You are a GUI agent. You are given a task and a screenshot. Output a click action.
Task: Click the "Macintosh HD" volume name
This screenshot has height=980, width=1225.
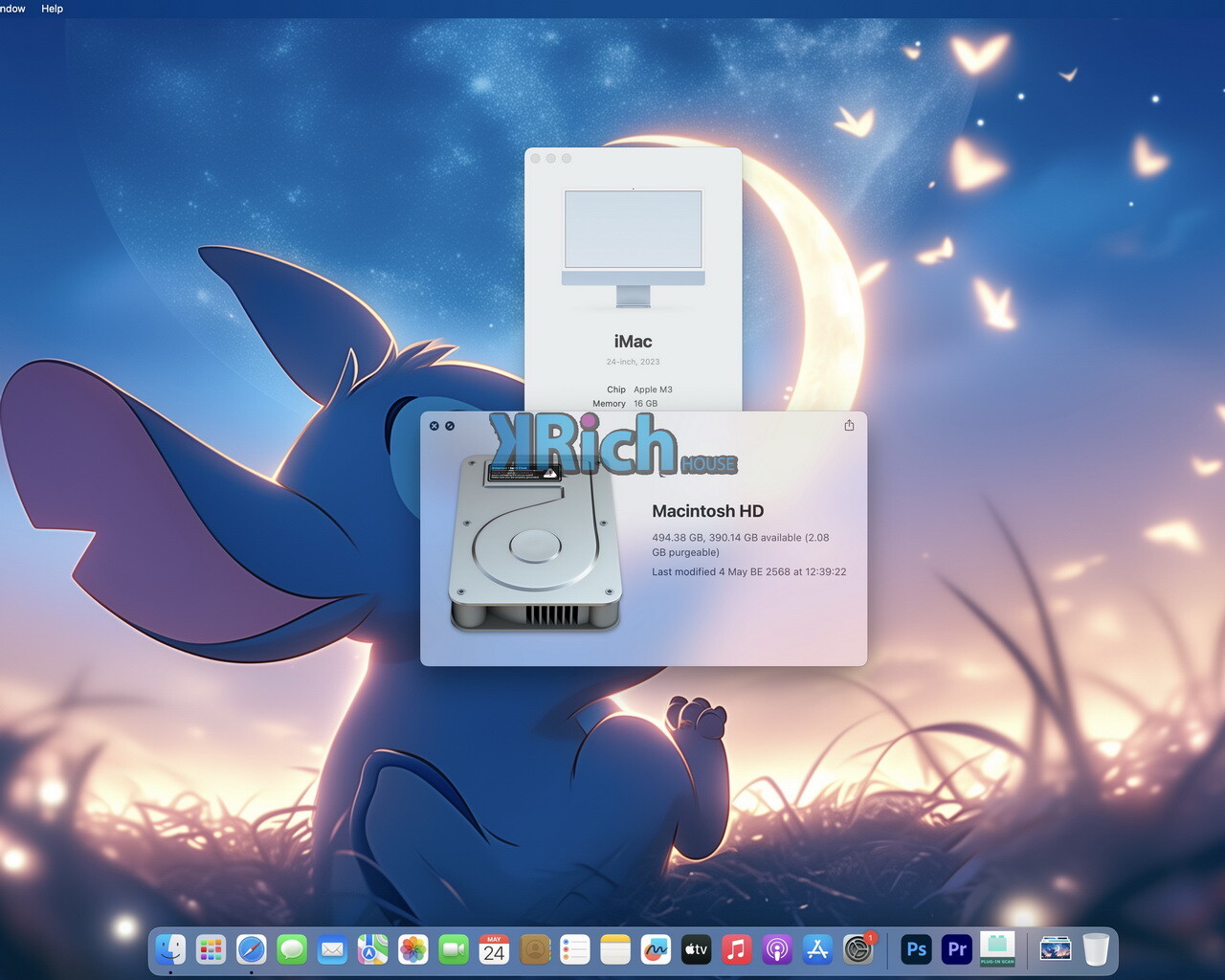pos(707,511)
